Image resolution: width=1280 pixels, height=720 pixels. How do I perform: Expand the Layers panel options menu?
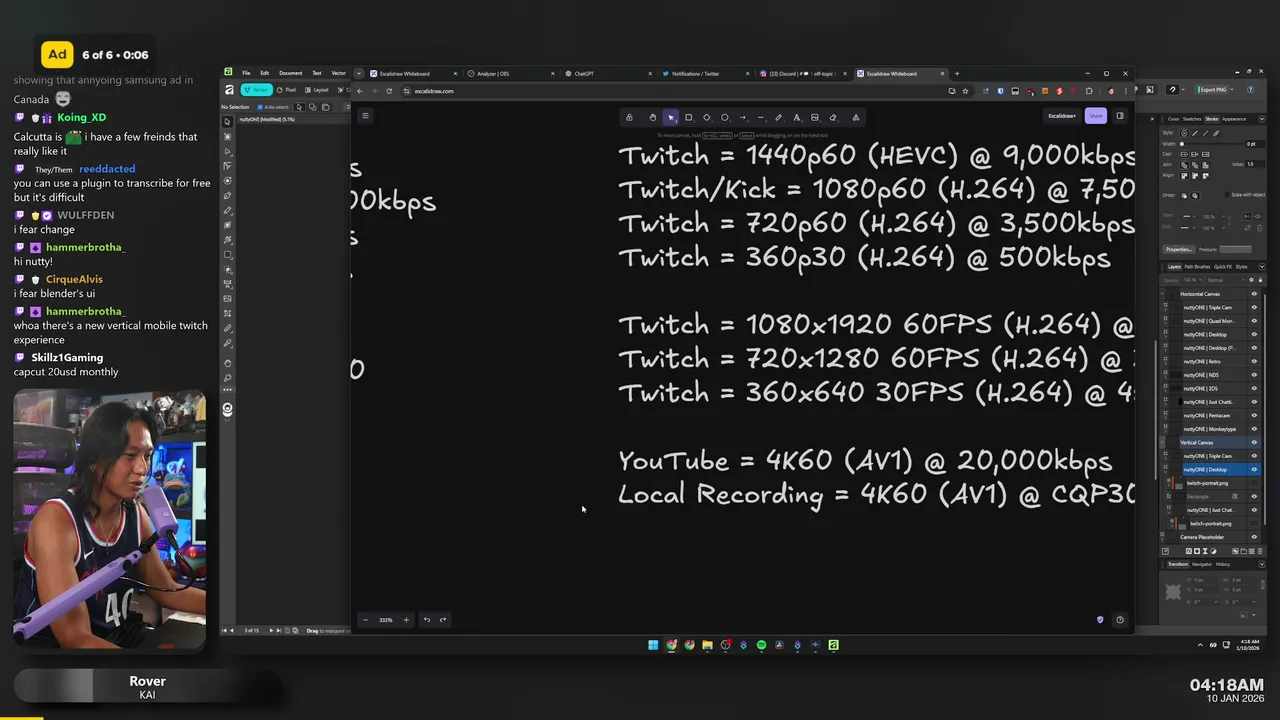click(x=1262, y=267)
